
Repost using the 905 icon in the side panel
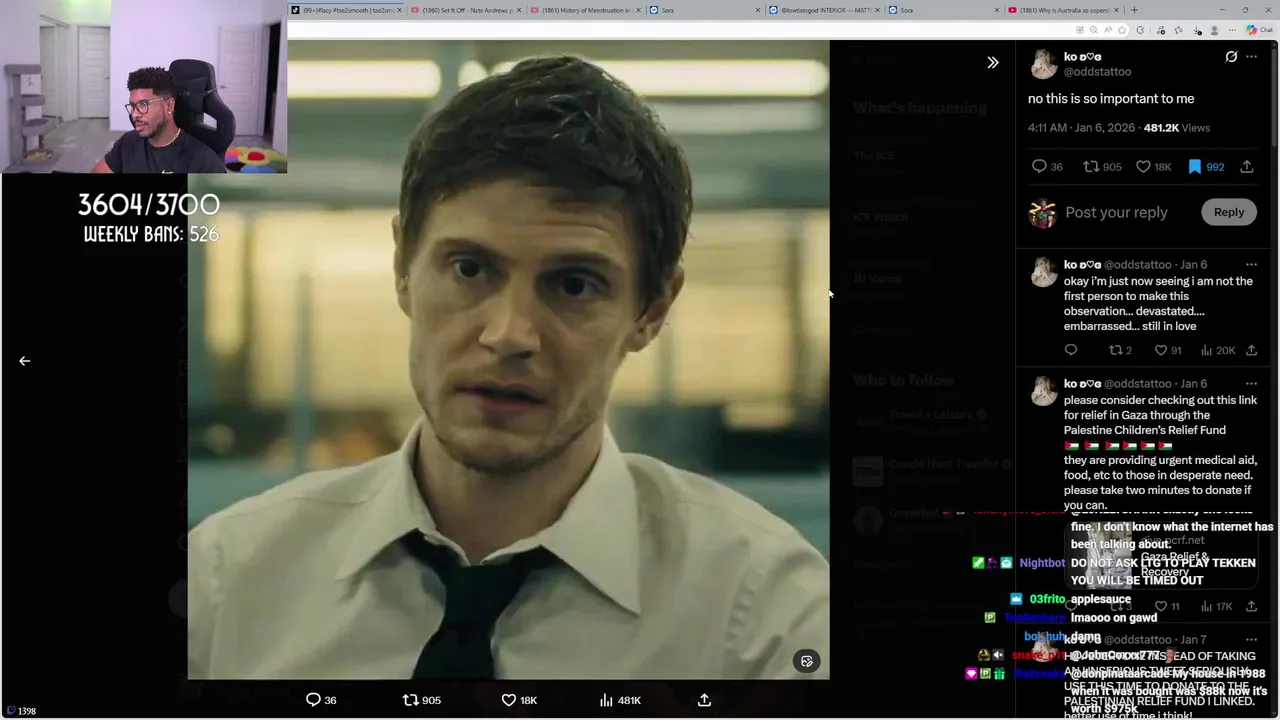click(x=1102, y=167)
